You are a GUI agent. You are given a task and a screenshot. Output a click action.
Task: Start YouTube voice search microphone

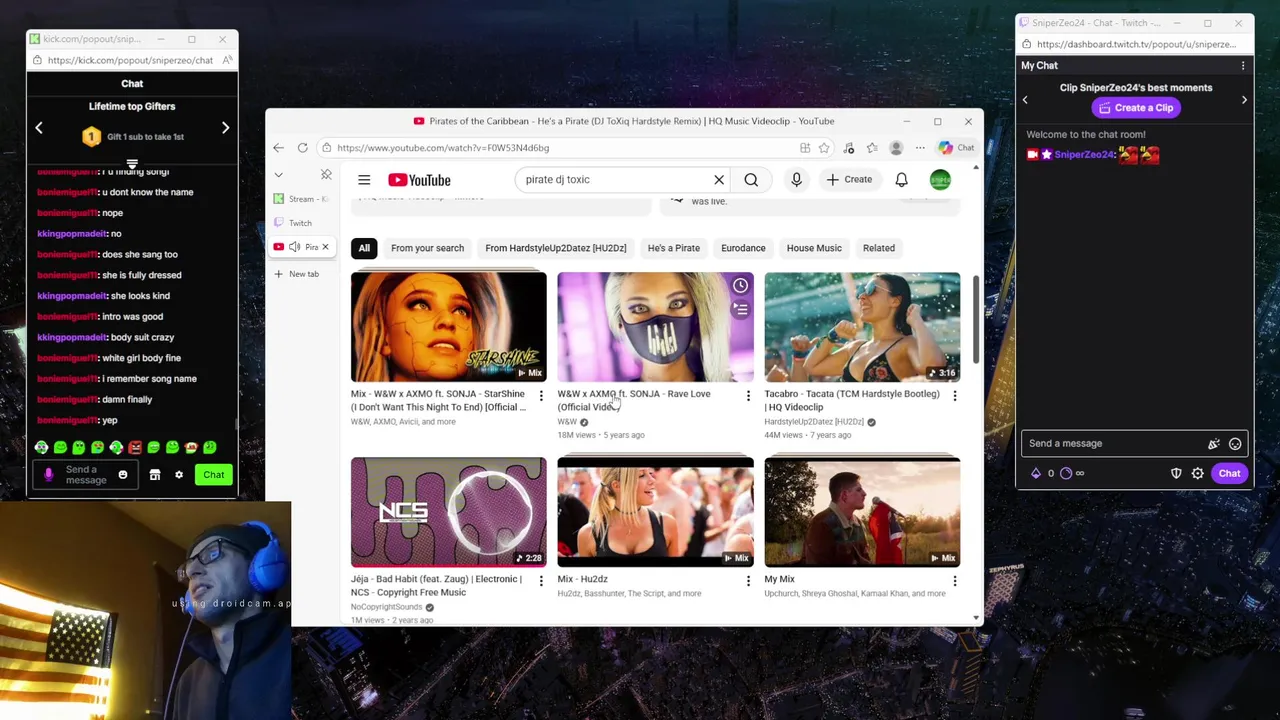pyautogui.click(x=796, y=180)
